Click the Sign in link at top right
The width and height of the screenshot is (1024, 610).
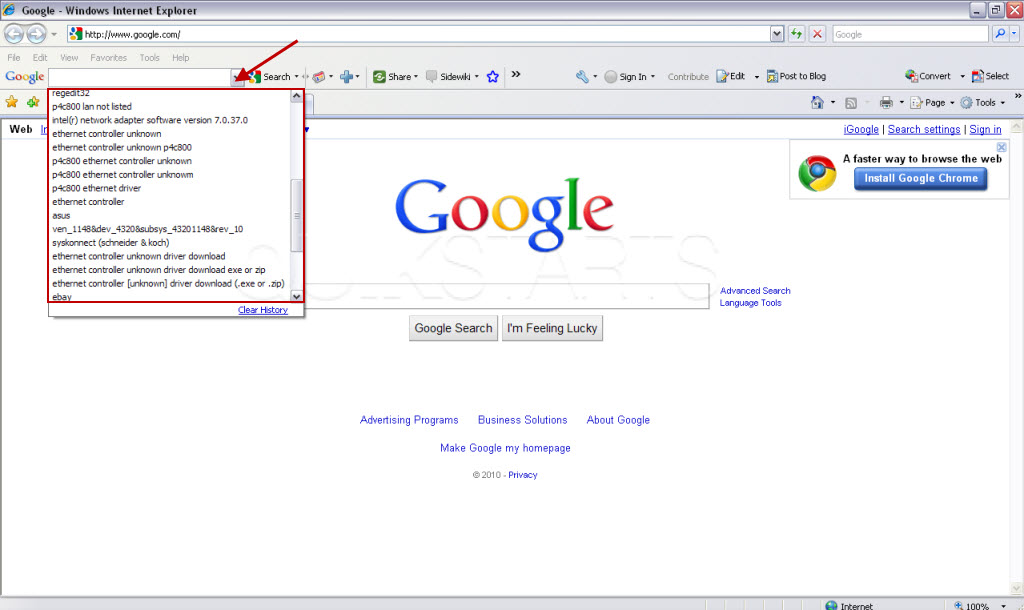click(x=985, y=129)
